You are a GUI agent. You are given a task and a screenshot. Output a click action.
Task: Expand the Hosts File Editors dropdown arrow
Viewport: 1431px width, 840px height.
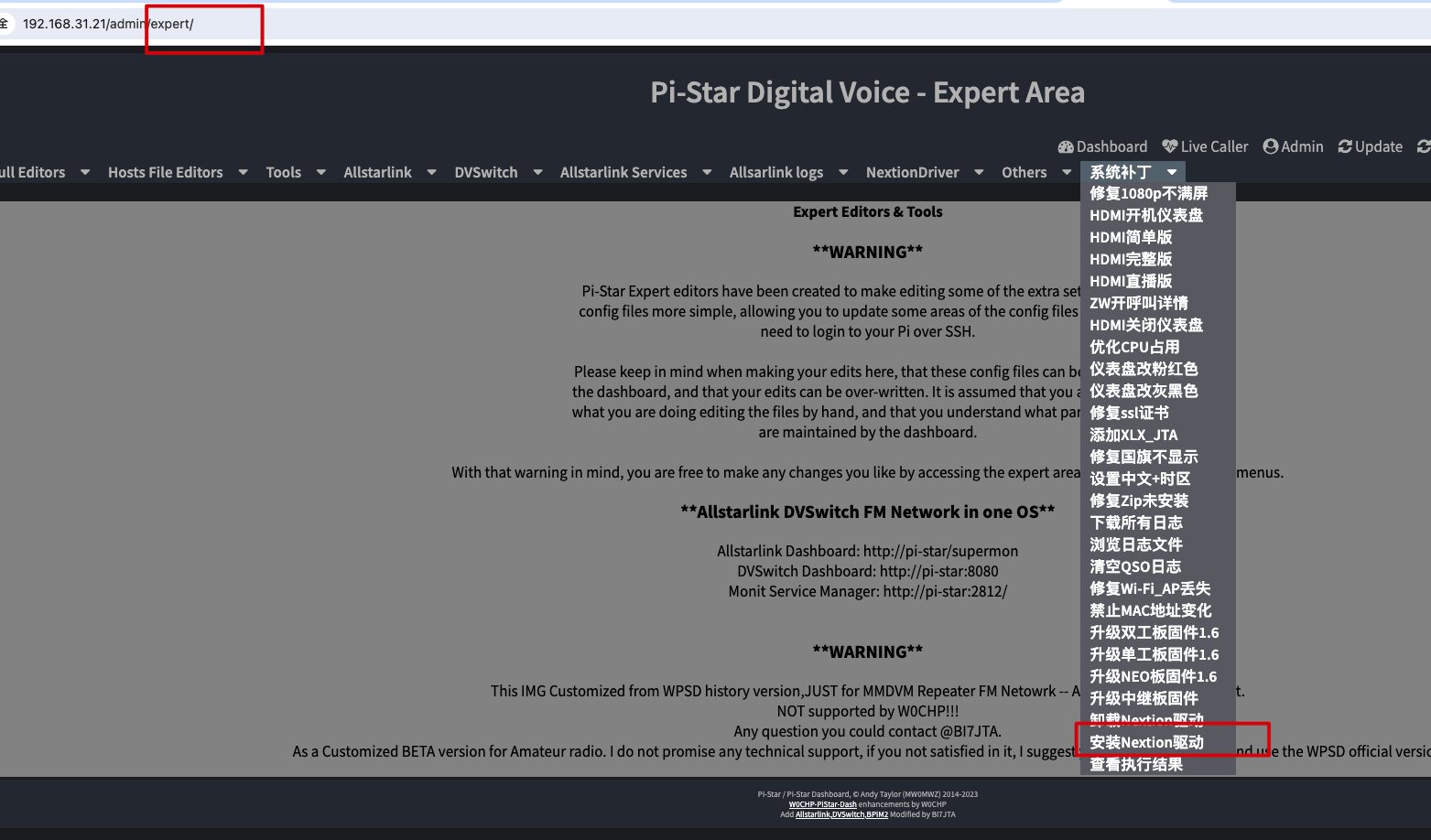point(244,172)
